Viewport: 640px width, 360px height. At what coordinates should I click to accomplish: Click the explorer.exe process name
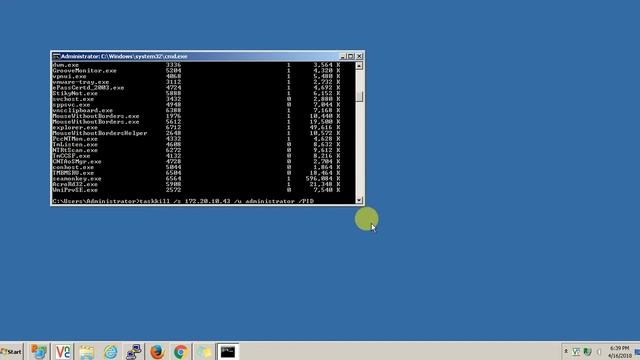[x=75, y=128]
